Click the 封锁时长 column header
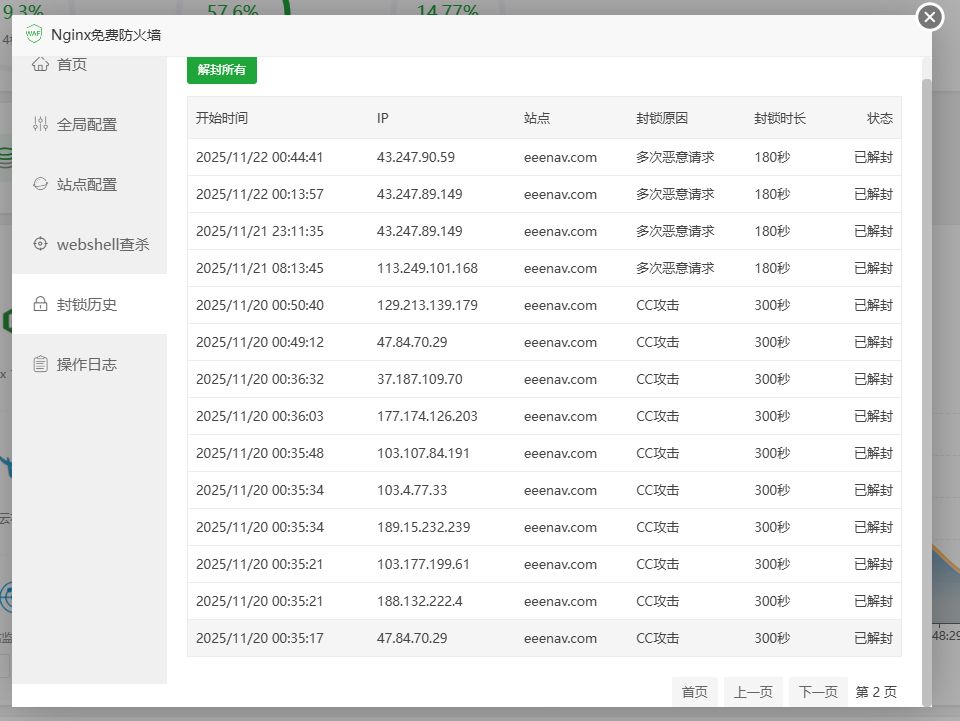Screen dimensions: 960x721 [x=780, y=118]
